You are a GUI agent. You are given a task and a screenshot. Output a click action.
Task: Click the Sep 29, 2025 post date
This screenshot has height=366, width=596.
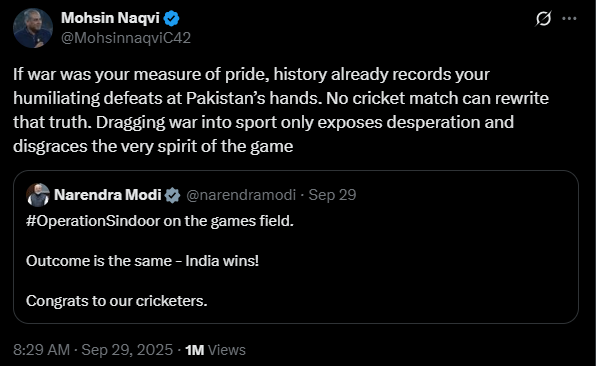click(127, 350)
